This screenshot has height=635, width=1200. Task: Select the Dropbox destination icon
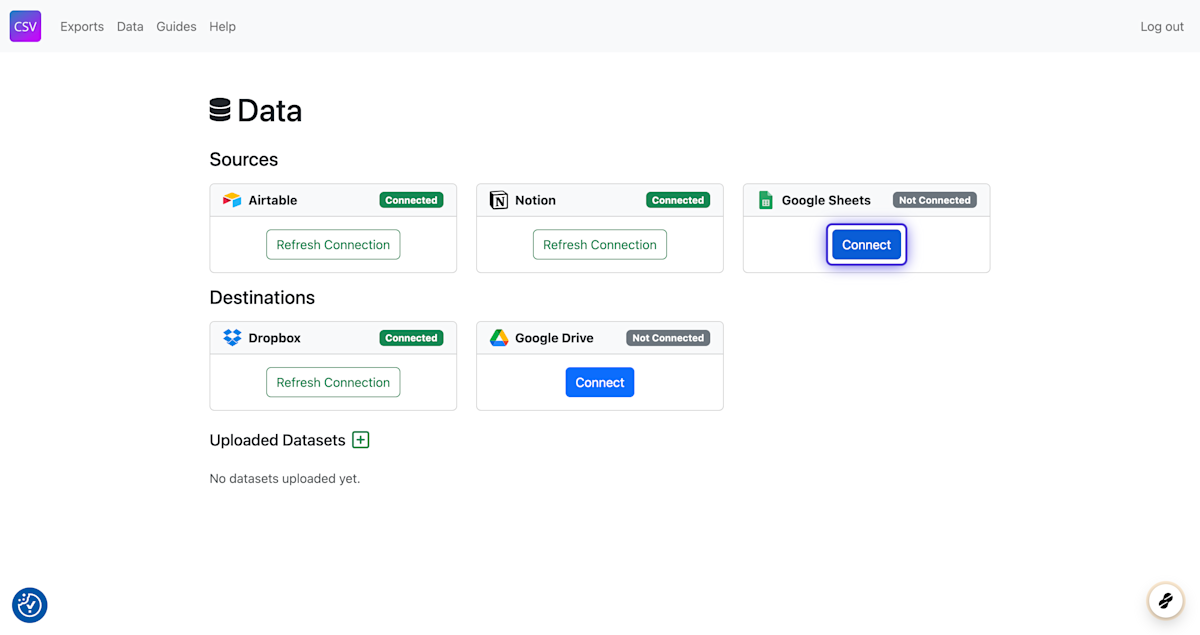pyautogui.click(x=232, y=338)
